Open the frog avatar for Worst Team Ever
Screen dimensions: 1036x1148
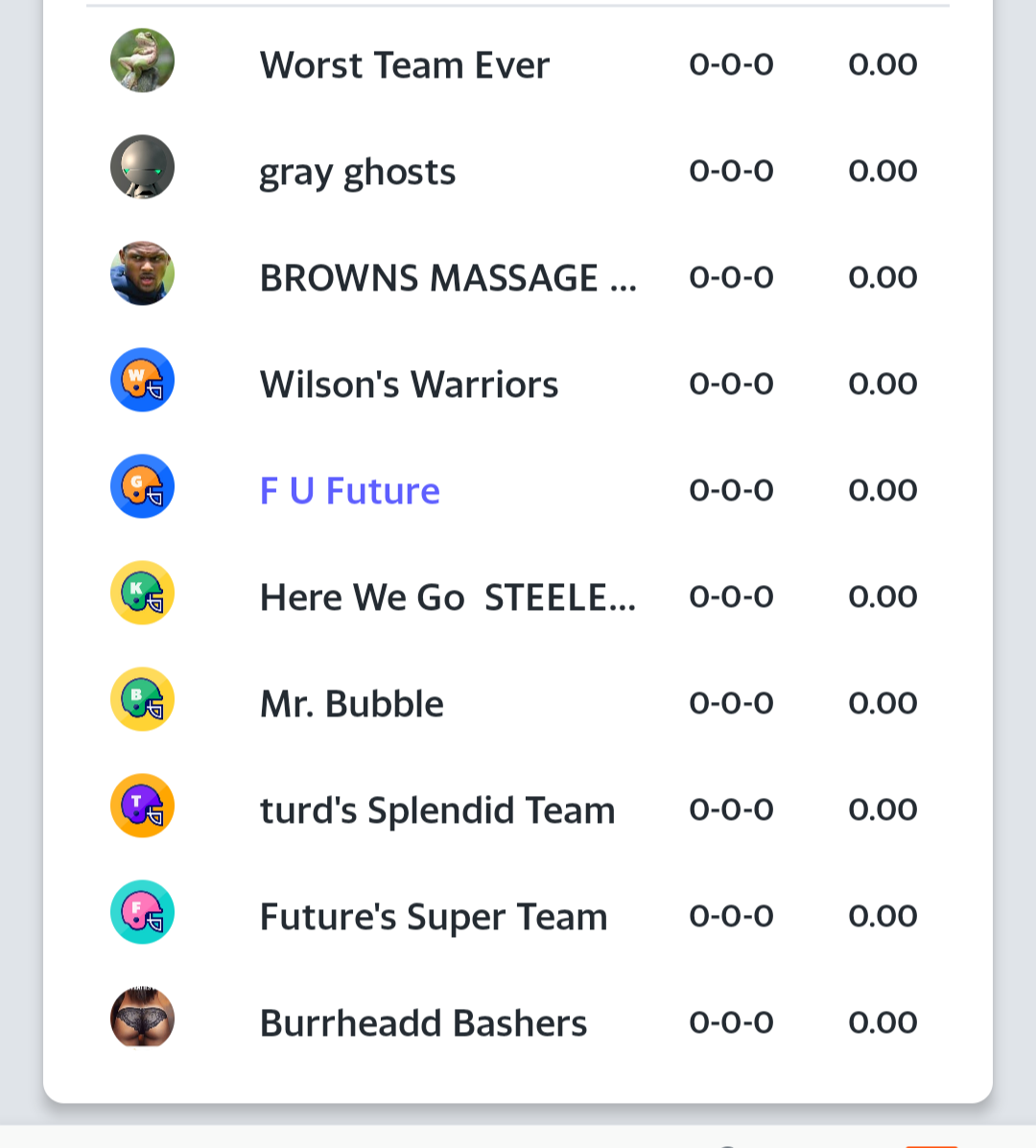(x=142, y=60)
